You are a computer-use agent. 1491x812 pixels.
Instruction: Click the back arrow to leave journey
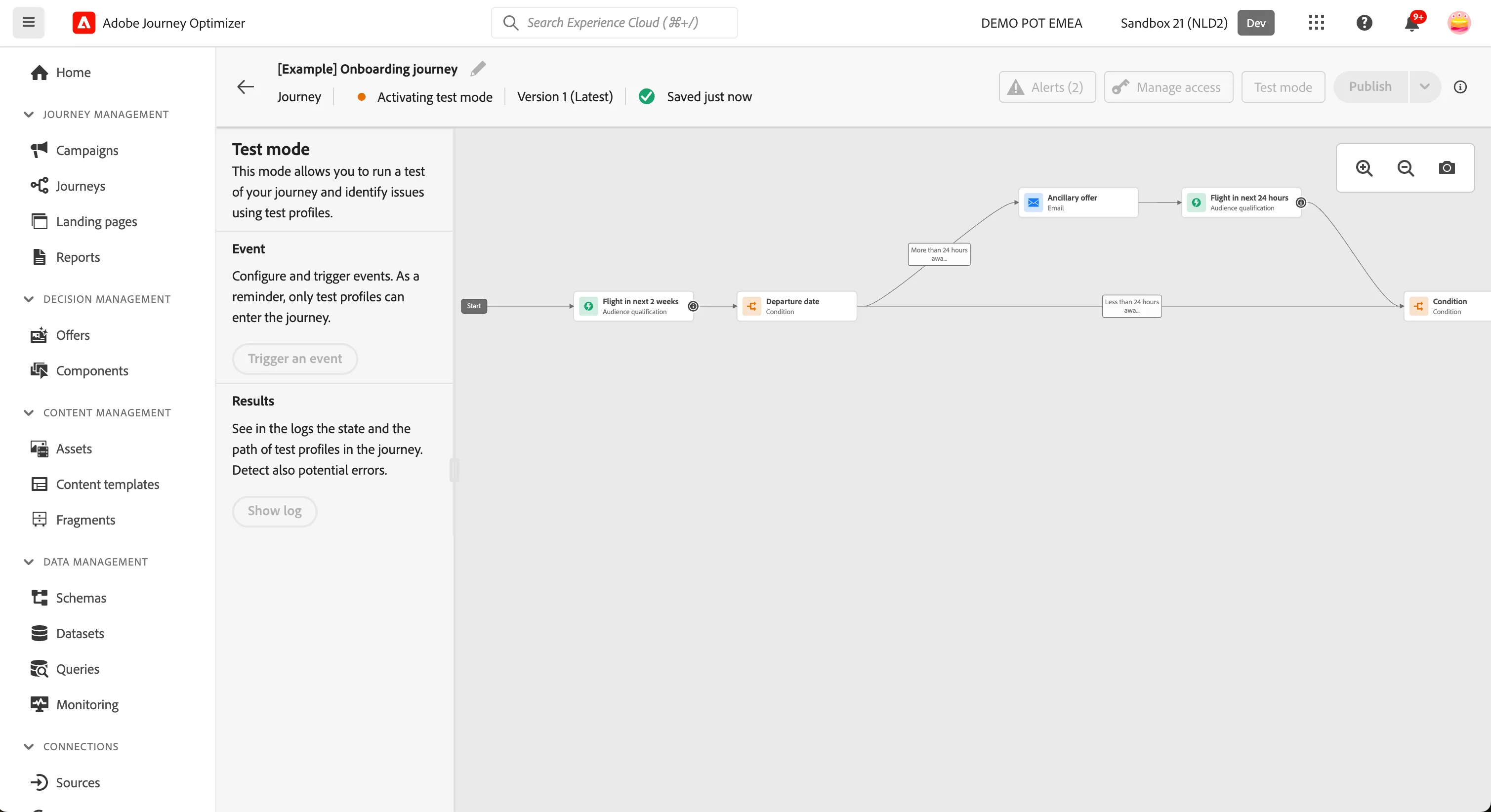[x=246, y=87]
